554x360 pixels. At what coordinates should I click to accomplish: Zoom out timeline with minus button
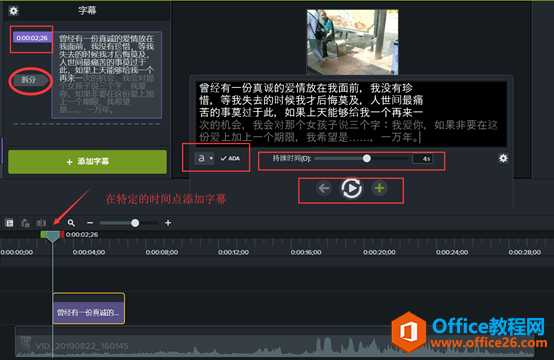90,223
